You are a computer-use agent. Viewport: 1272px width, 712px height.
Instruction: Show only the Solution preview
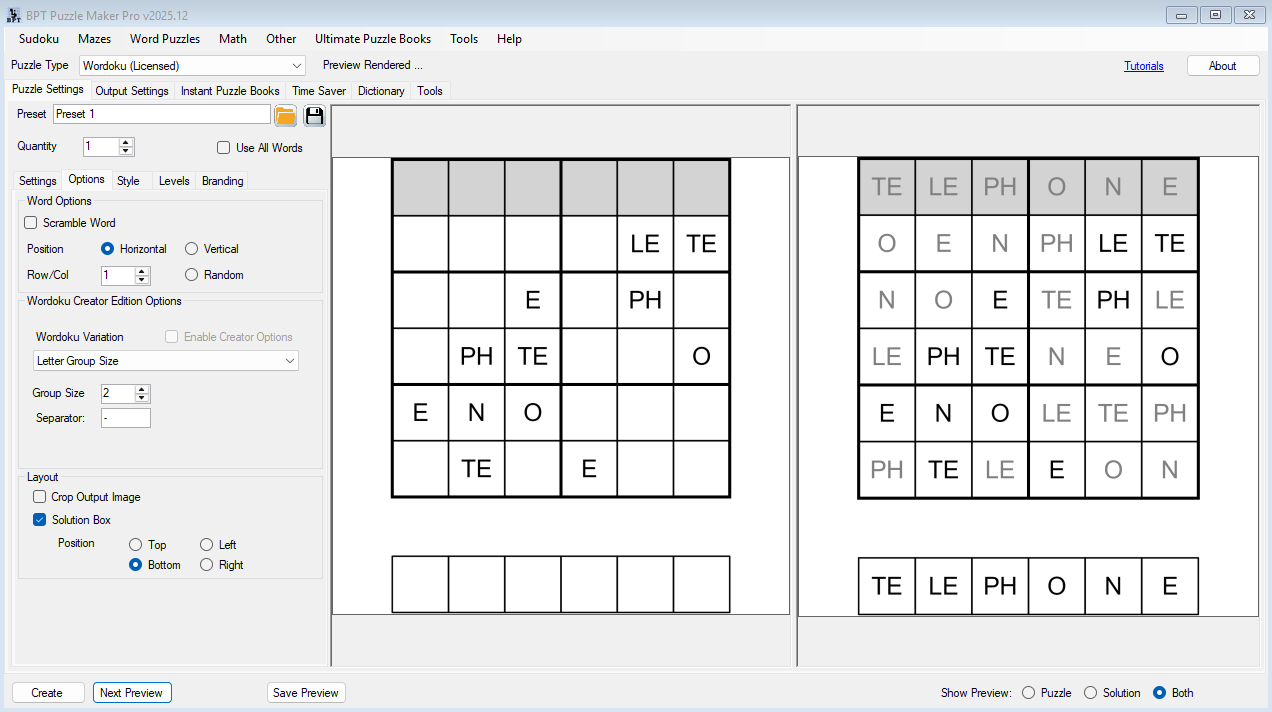click(1091, 693)
